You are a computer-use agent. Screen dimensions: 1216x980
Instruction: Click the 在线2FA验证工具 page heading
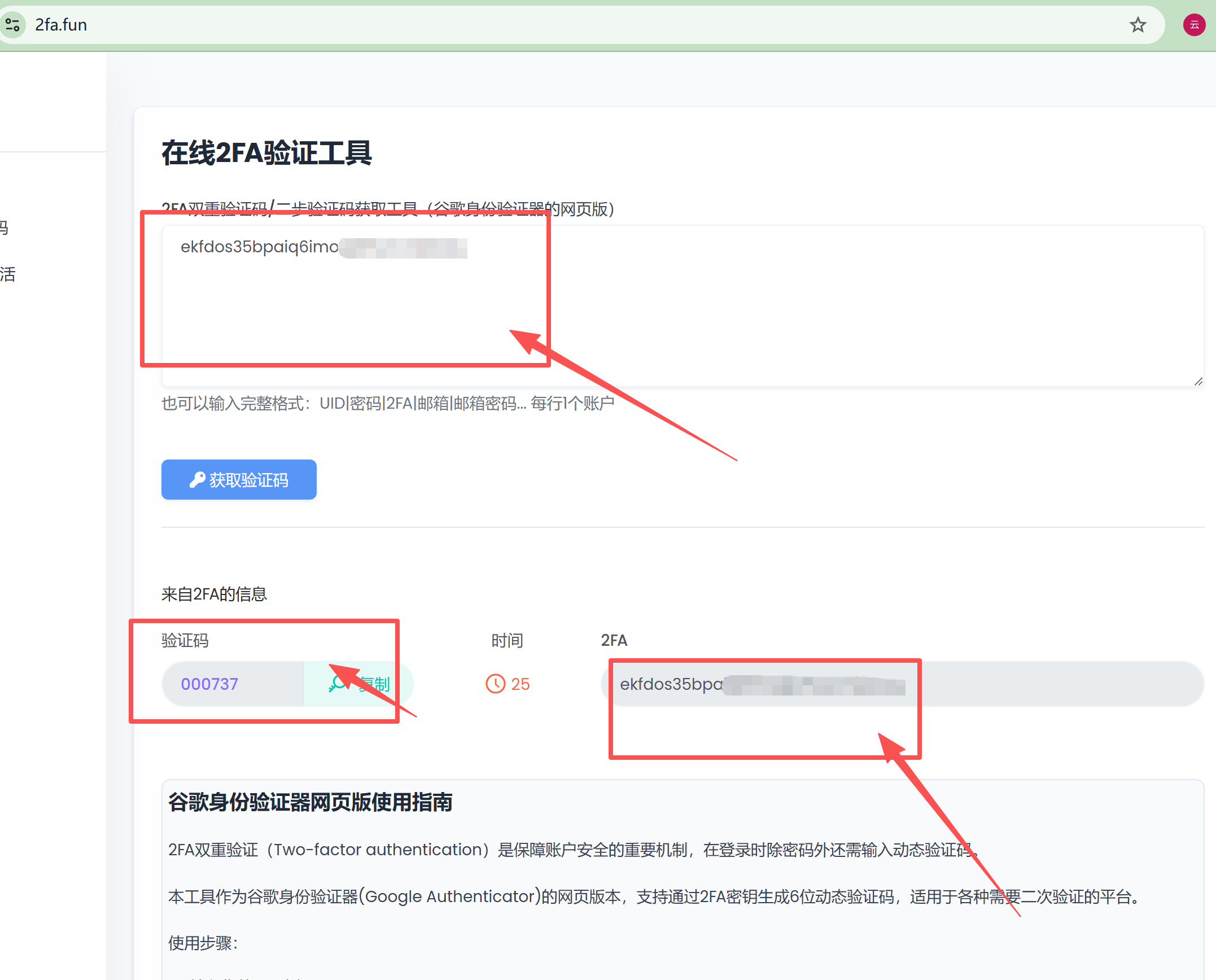point(266,153)
